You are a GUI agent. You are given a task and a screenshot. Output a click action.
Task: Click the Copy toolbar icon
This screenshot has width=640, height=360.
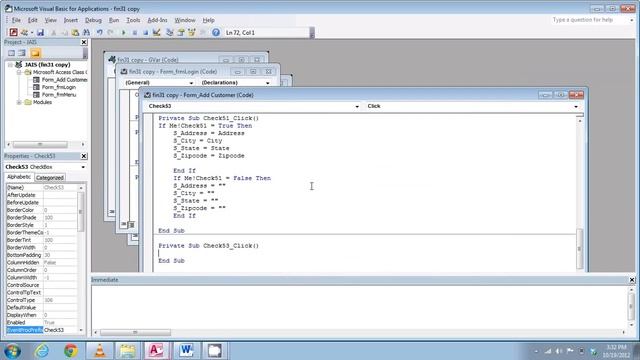click(64, 32)
